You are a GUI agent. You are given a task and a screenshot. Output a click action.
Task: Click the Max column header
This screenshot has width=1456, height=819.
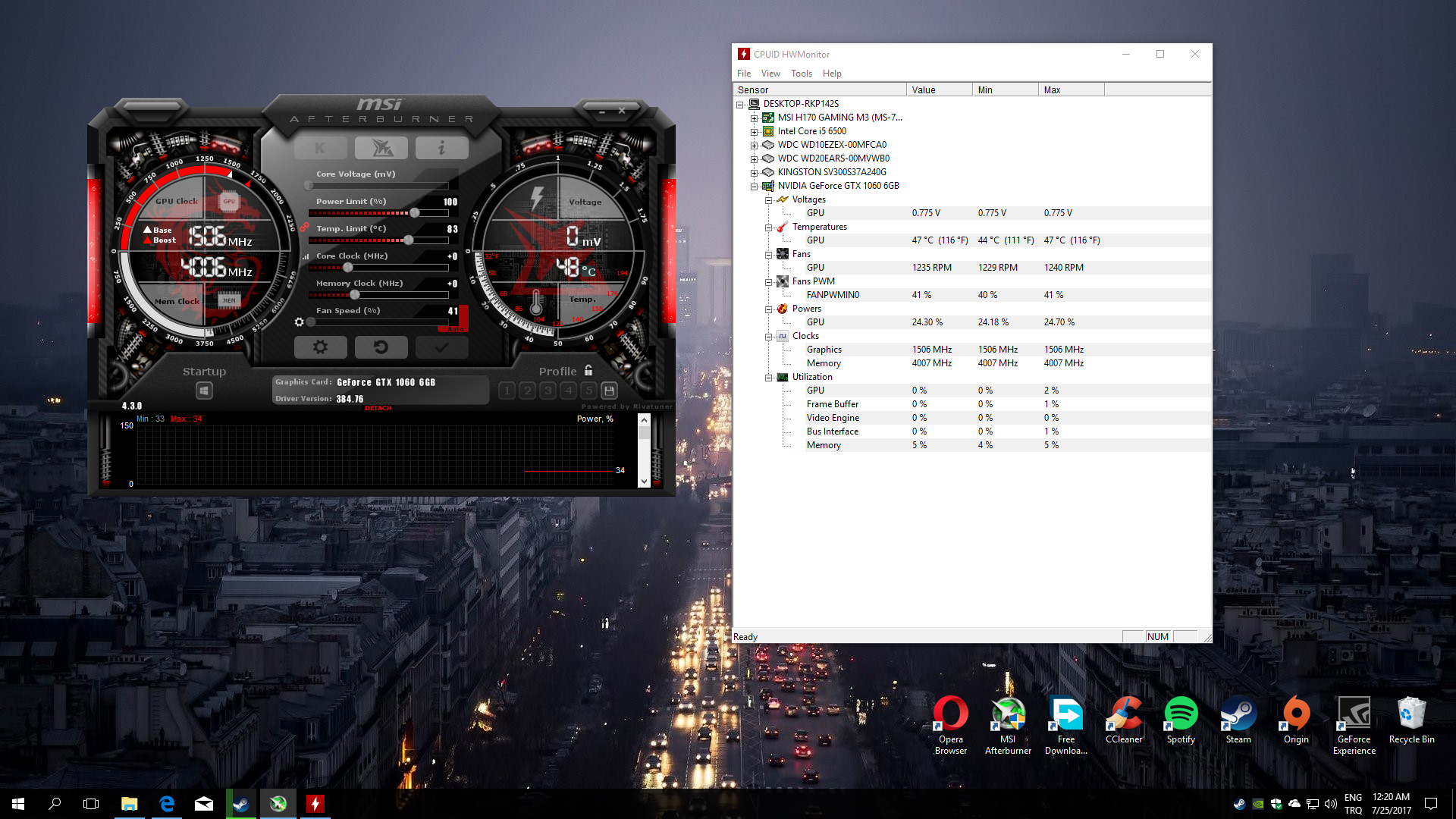pyautogui.click(x=1072, y=89)
